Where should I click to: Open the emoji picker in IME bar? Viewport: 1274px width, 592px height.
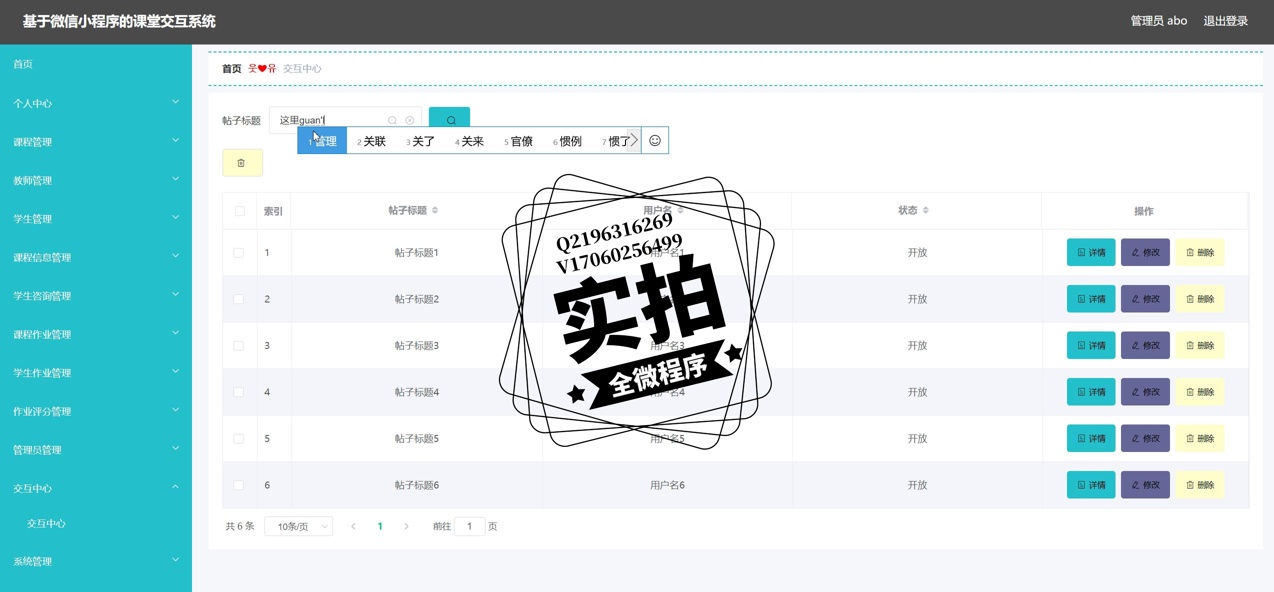coord(655,141)
